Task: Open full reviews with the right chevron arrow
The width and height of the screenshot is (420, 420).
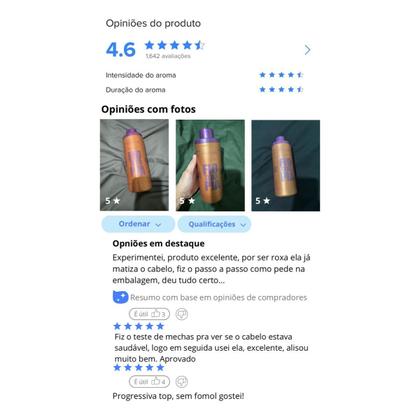Action: click(307, 50)
